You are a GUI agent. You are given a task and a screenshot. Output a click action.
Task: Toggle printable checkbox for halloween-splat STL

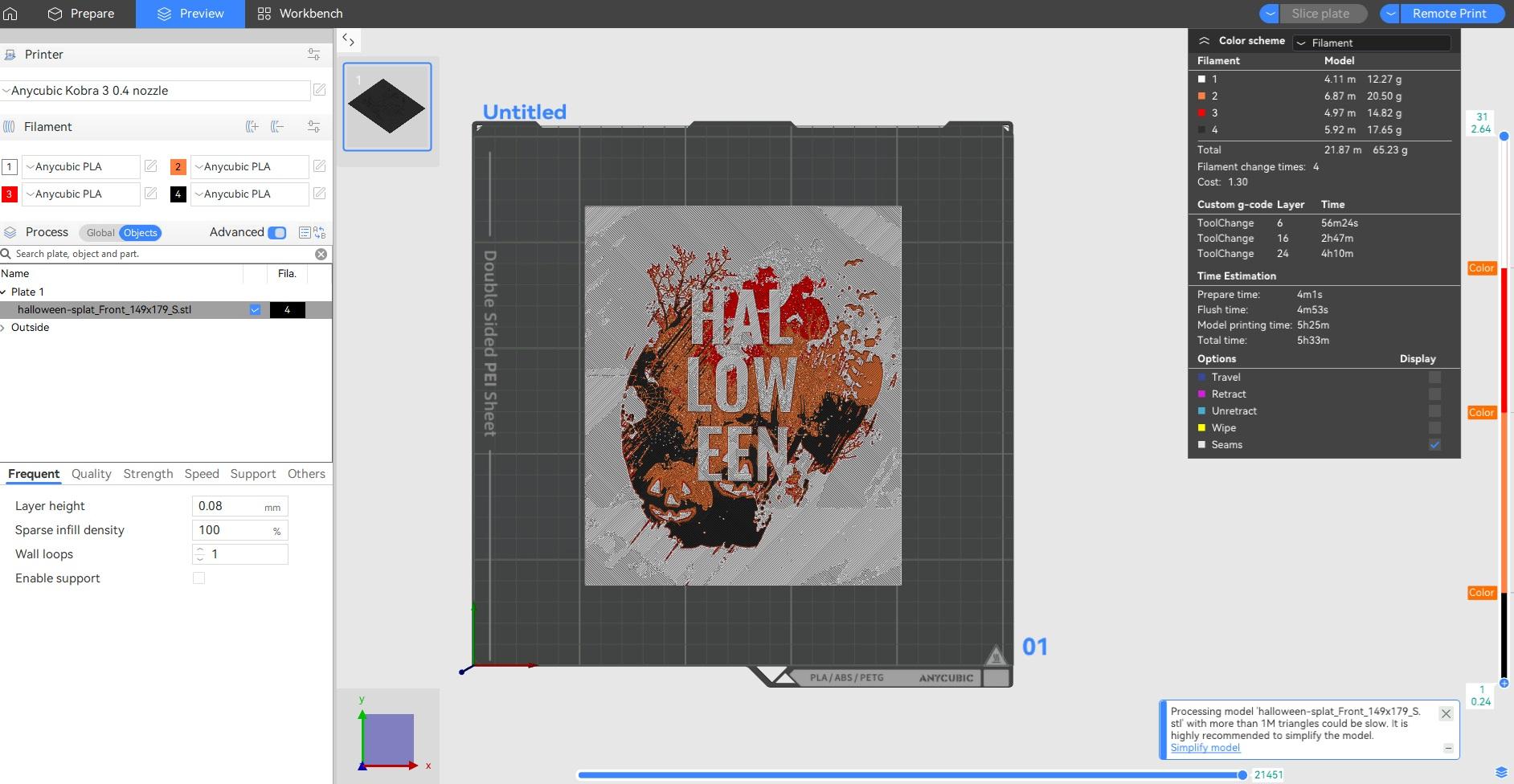point(255,309)
